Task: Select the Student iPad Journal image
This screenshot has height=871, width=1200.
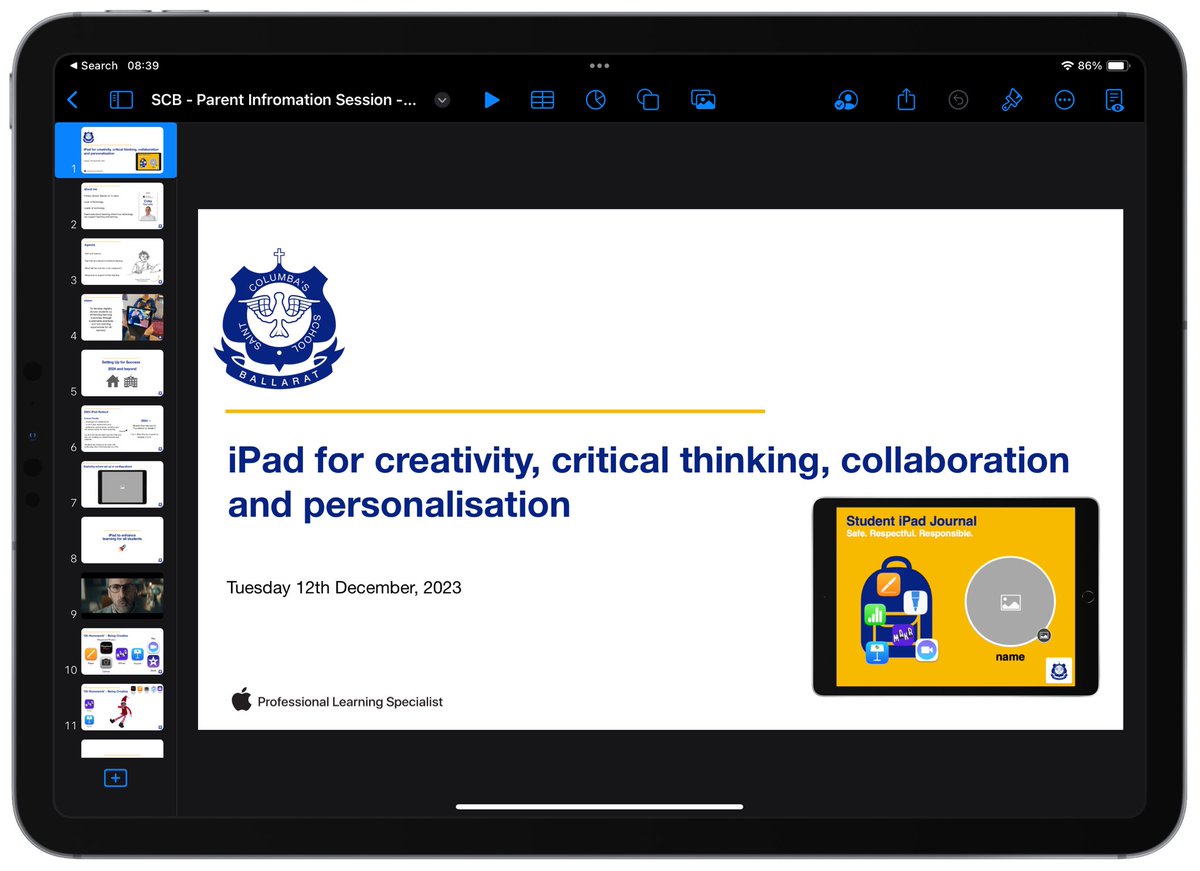Action: click(x=955, y=596)
